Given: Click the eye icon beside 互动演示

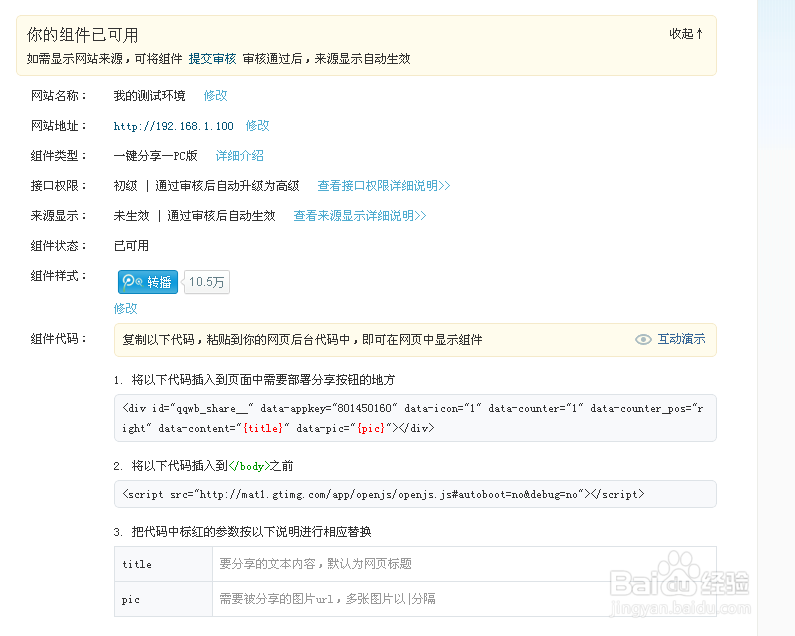Looking at the screenshot, I should click(x=643, y=339).
